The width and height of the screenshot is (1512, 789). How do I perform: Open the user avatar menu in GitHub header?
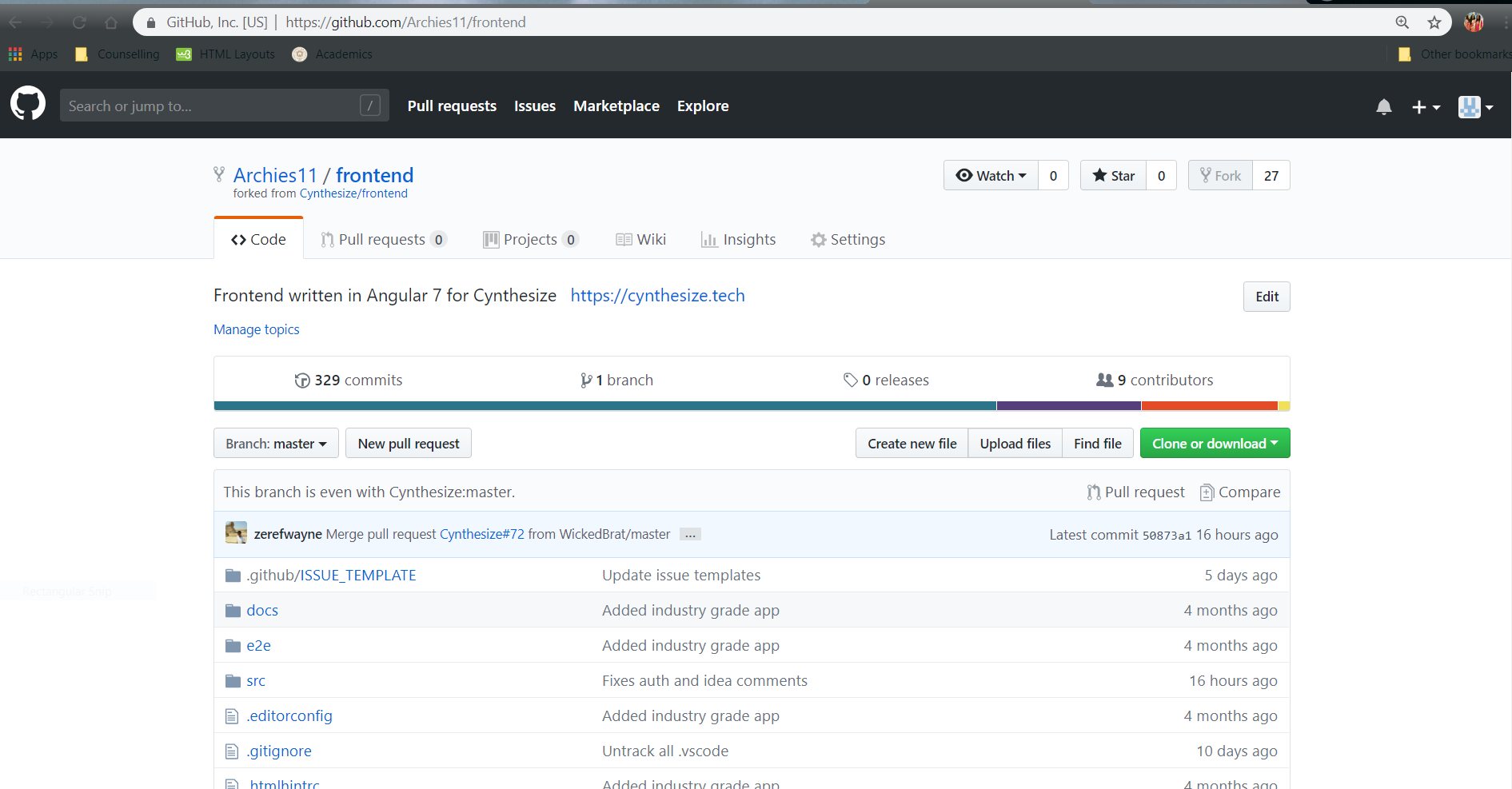pos(1475,106)
